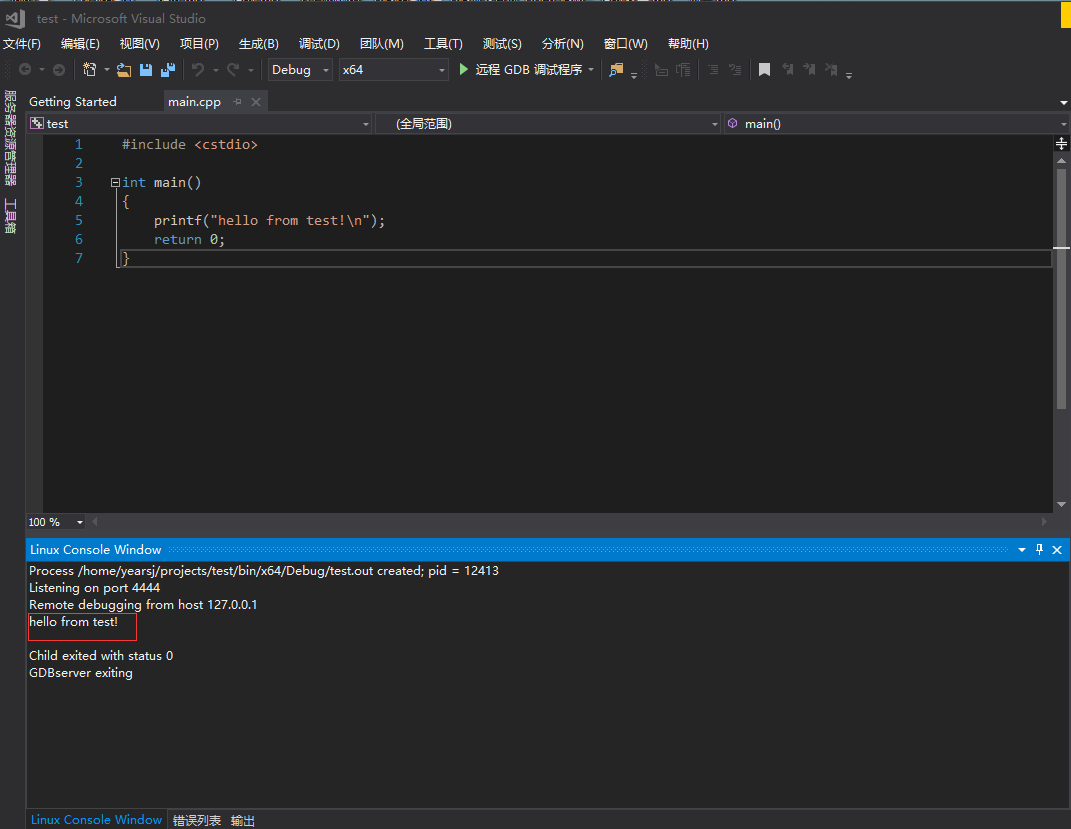Open the 编辑(E) menu
Image resolution: width=1071 pixels, height=829 pixels.
coord(80,44)
